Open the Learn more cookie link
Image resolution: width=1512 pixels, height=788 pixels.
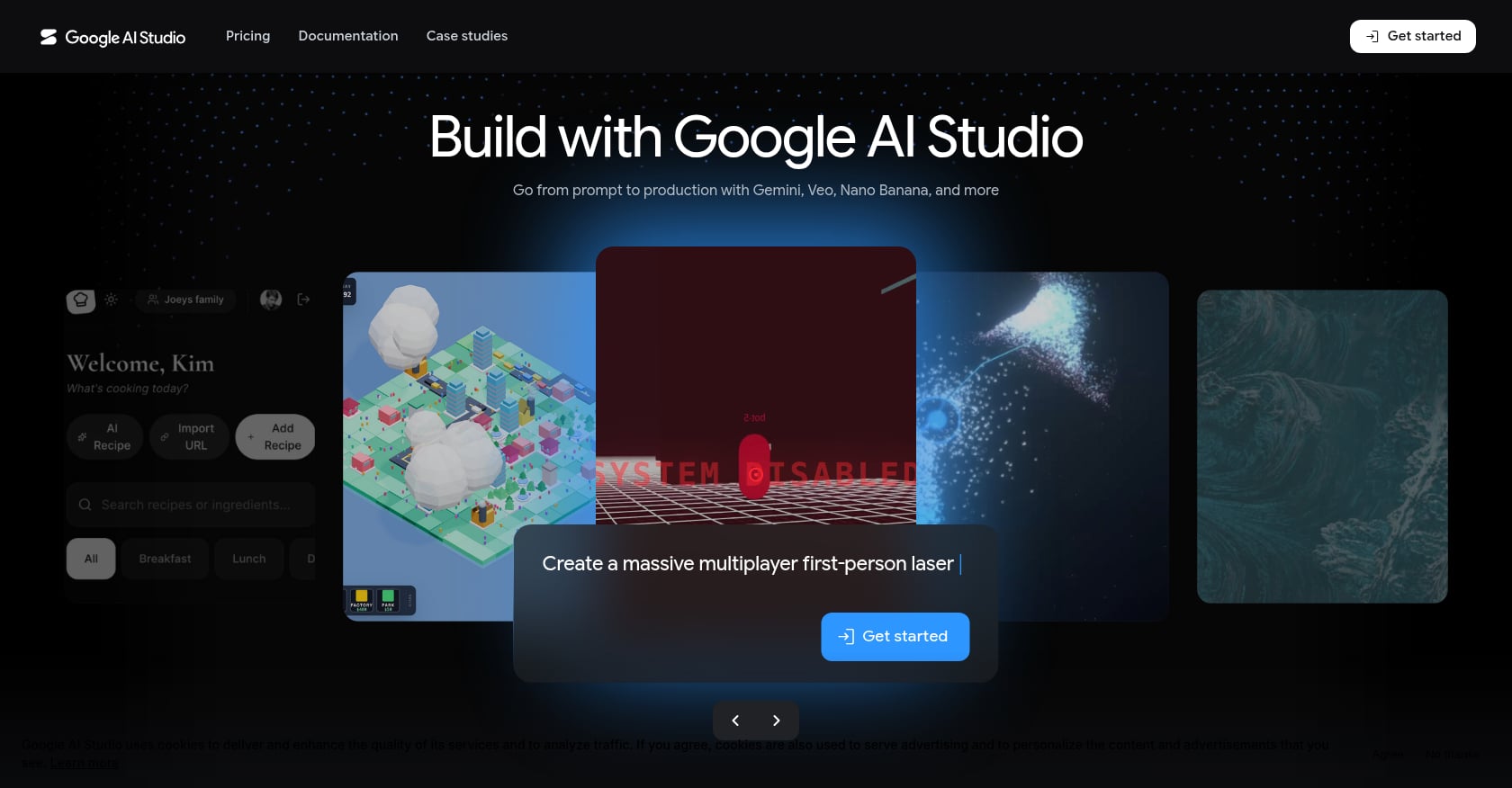tap(84, 763)
